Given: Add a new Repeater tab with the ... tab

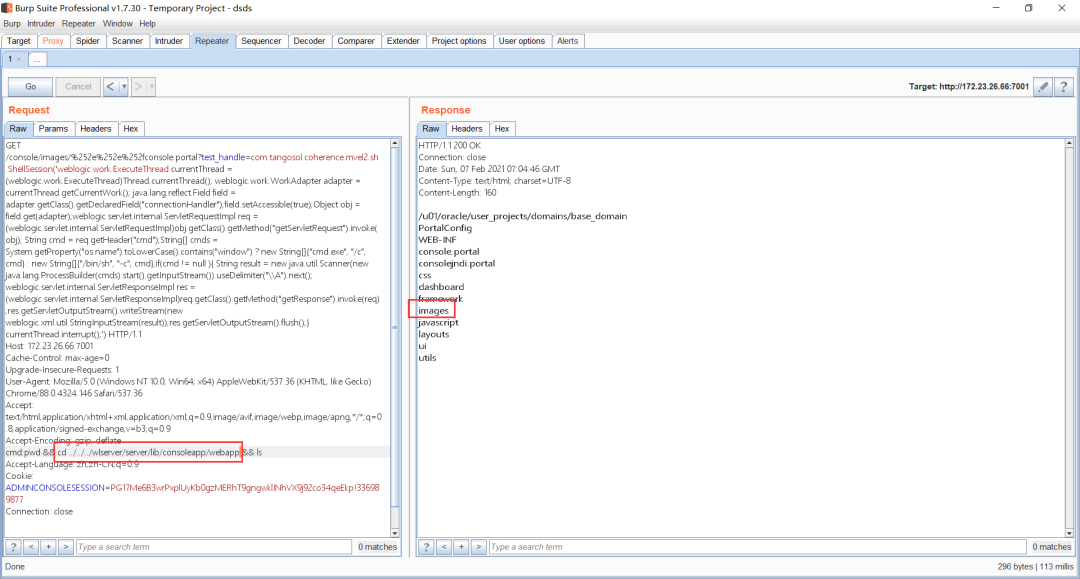Looking at the screenshot, I should point(37,59).
